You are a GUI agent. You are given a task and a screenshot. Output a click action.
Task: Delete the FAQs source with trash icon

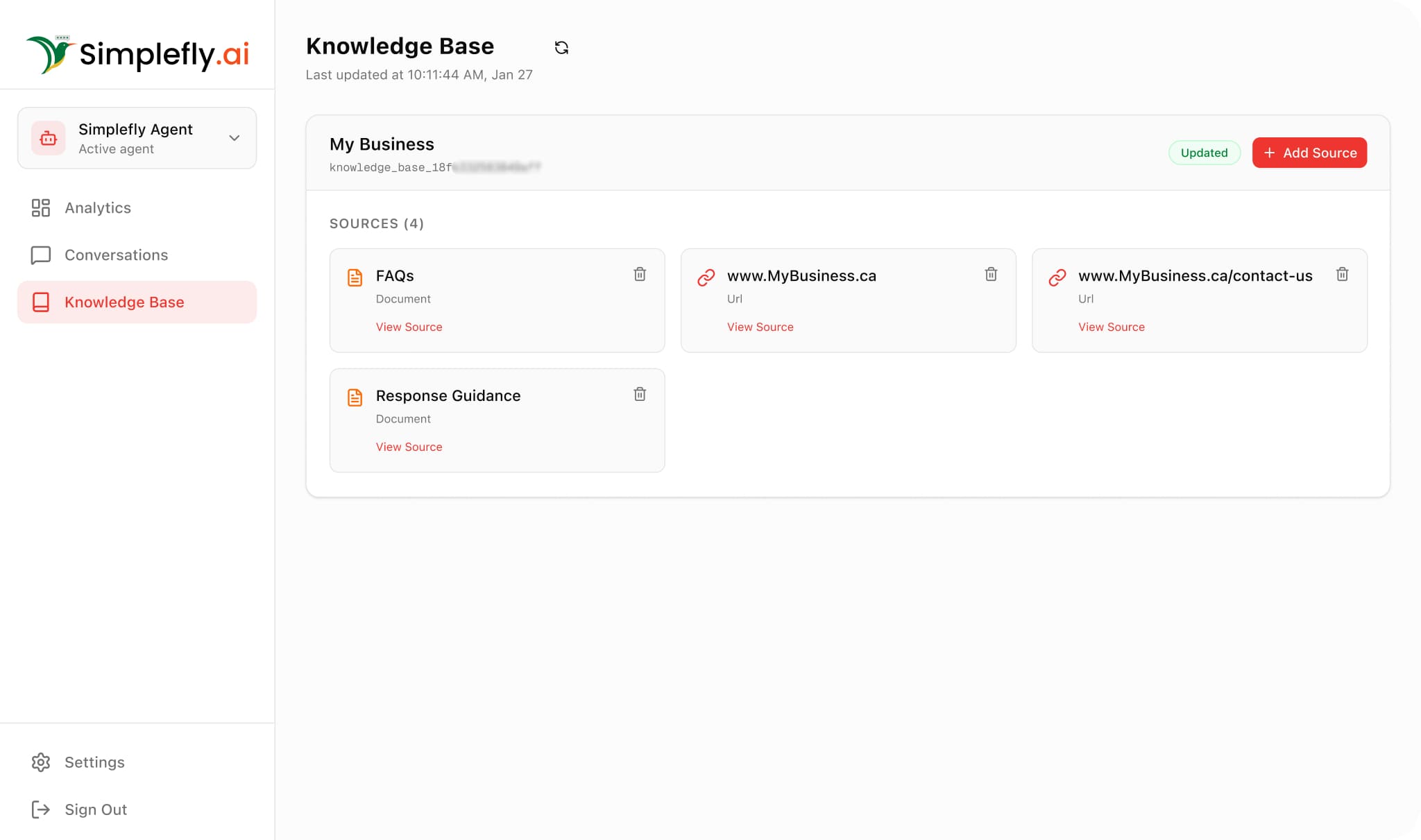pyautogui.click(x=640, y=274)
